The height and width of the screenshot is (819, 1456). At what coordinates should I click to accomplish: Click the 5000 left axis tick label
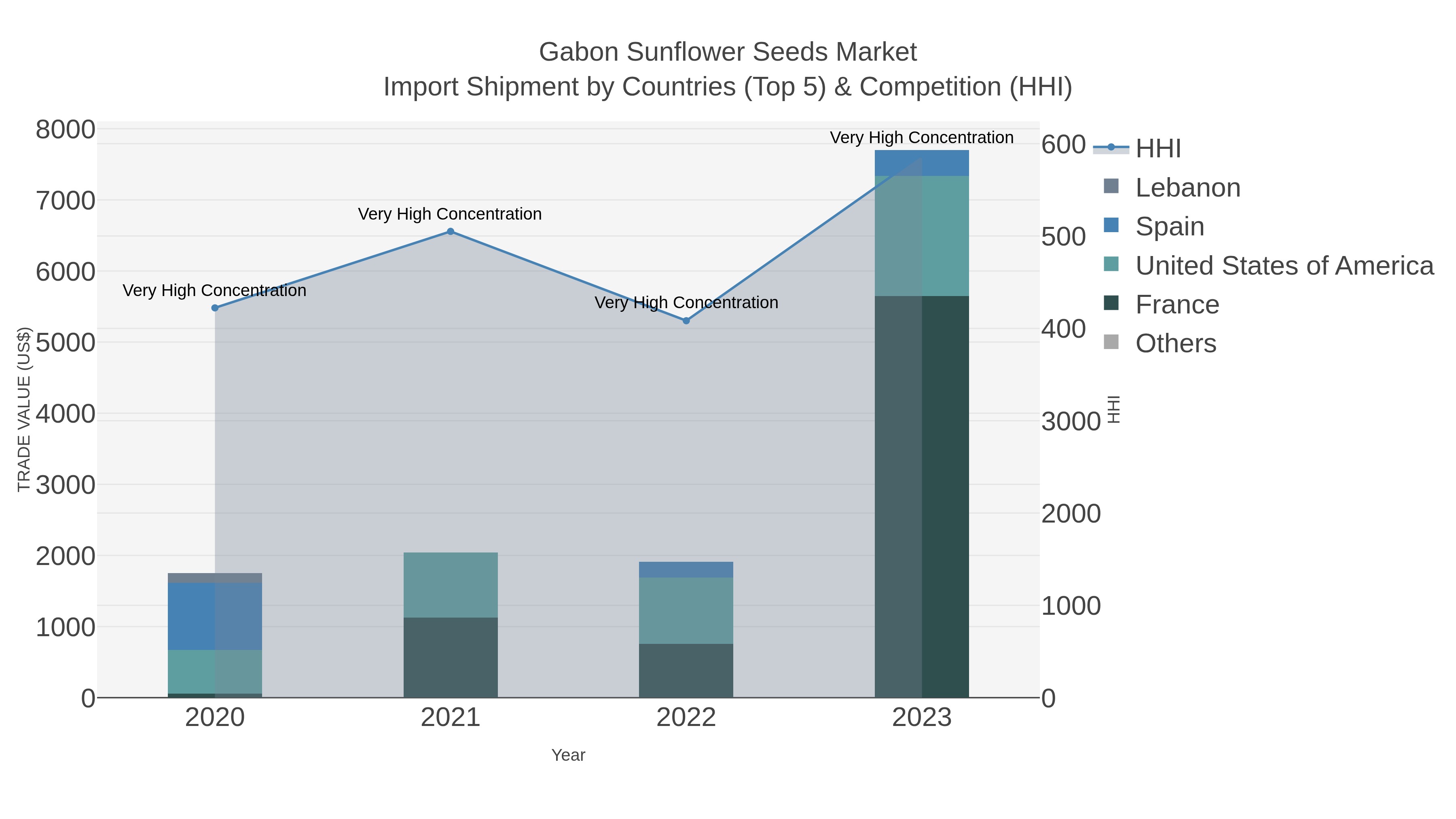[66, 343]
